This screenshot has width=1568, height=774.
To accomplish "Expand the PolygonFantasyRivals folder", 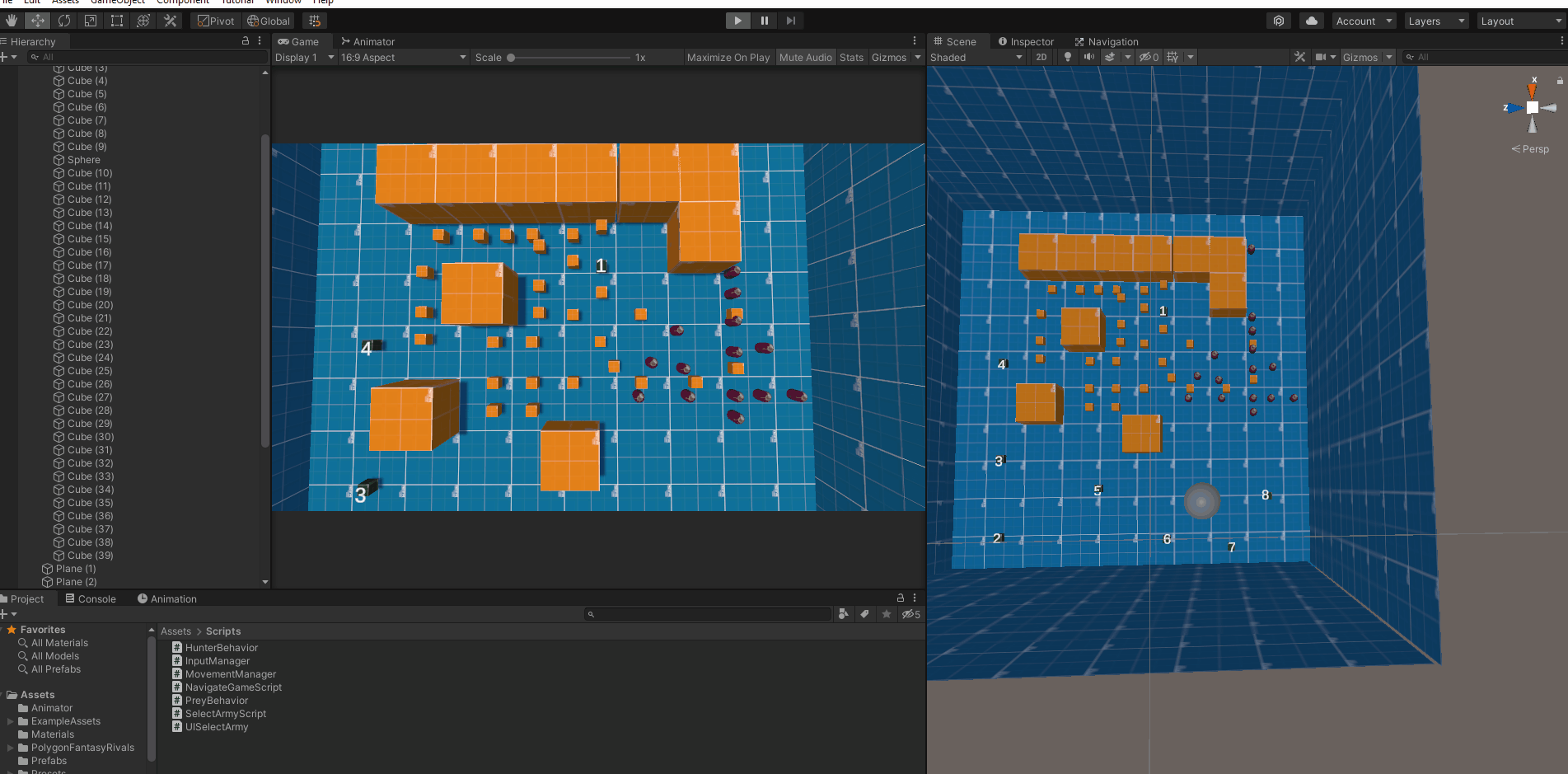I will pyautogui.click(x=11, y=748).
